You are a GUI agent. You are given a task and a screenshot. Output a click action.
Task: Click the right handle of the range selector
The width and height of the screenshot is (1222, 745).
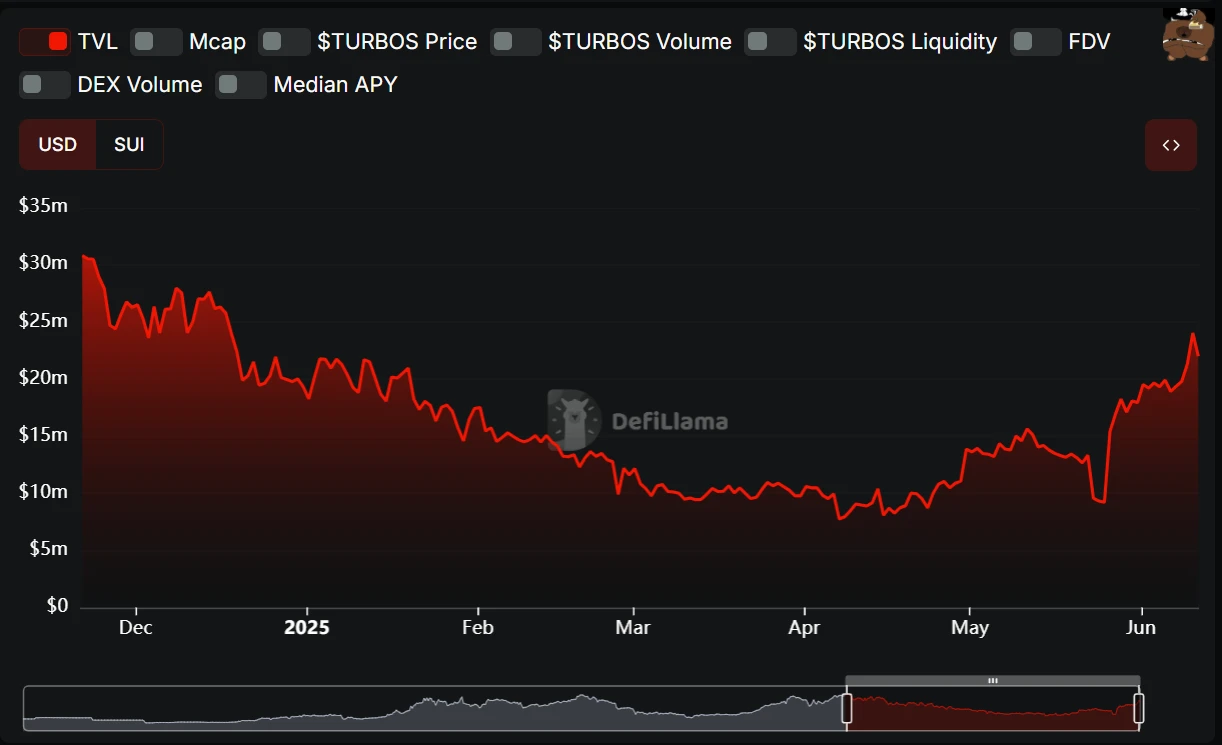1138,709
